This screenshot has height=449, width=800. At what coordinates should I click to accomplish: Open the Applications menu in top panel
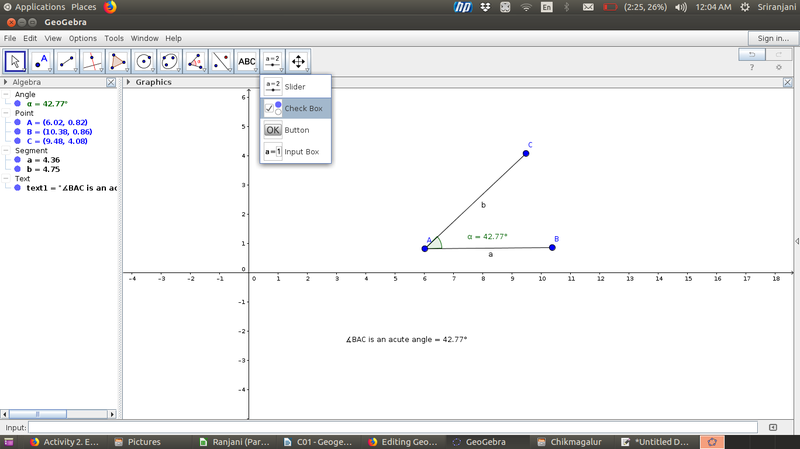coord(34,7)
